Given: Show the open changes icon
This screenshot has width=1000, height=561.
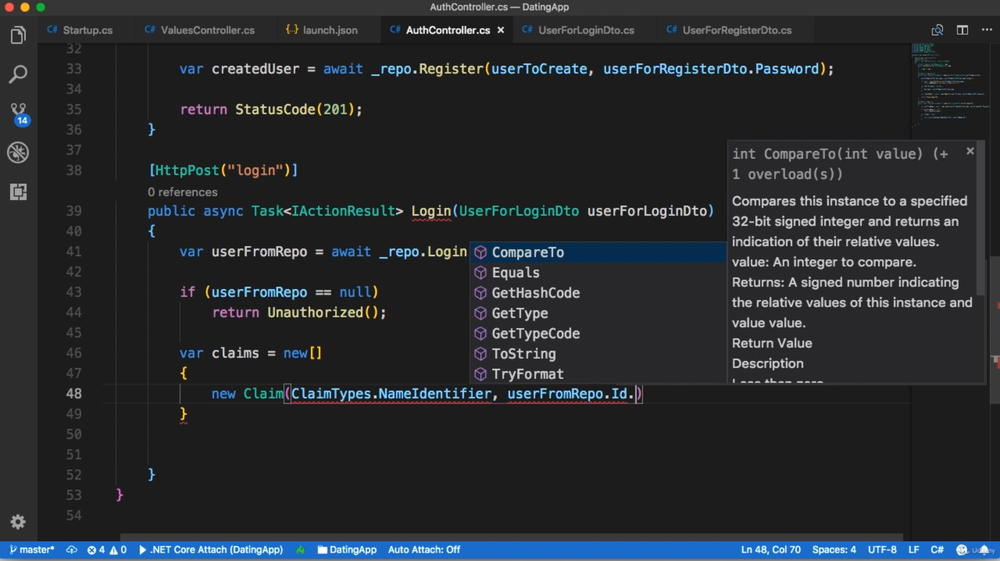Looking at the screenshot, I should click(937, 30).
